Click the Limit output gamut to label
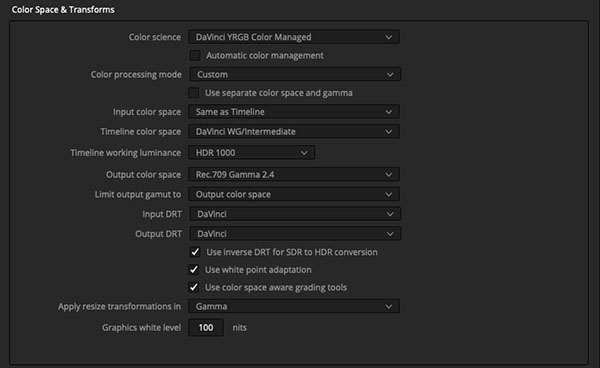600x368 pixels. (x=138, y=194)
